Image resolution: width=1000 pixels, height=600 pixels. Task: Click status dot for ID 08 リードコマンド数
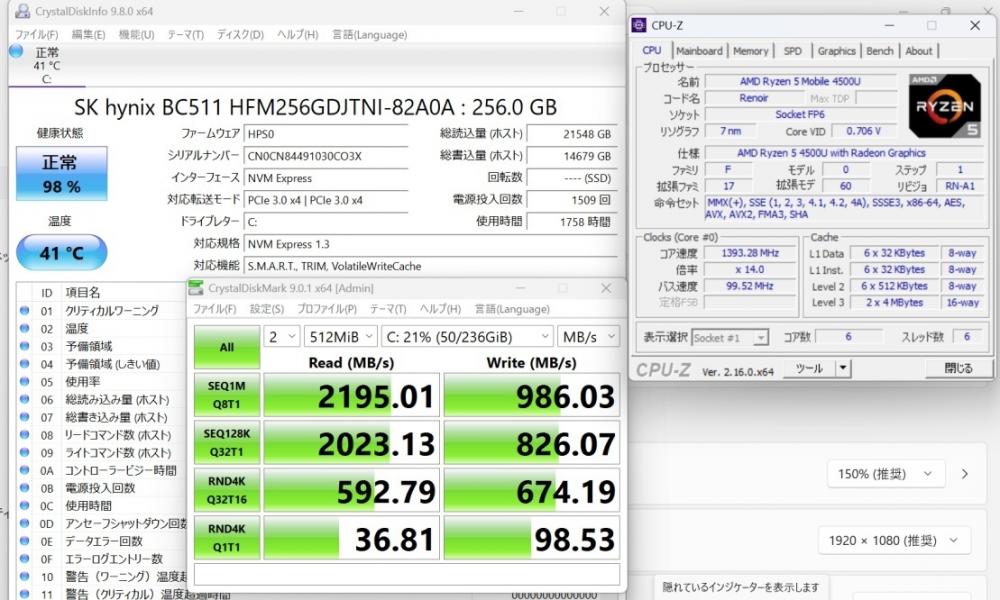point(24,435)
